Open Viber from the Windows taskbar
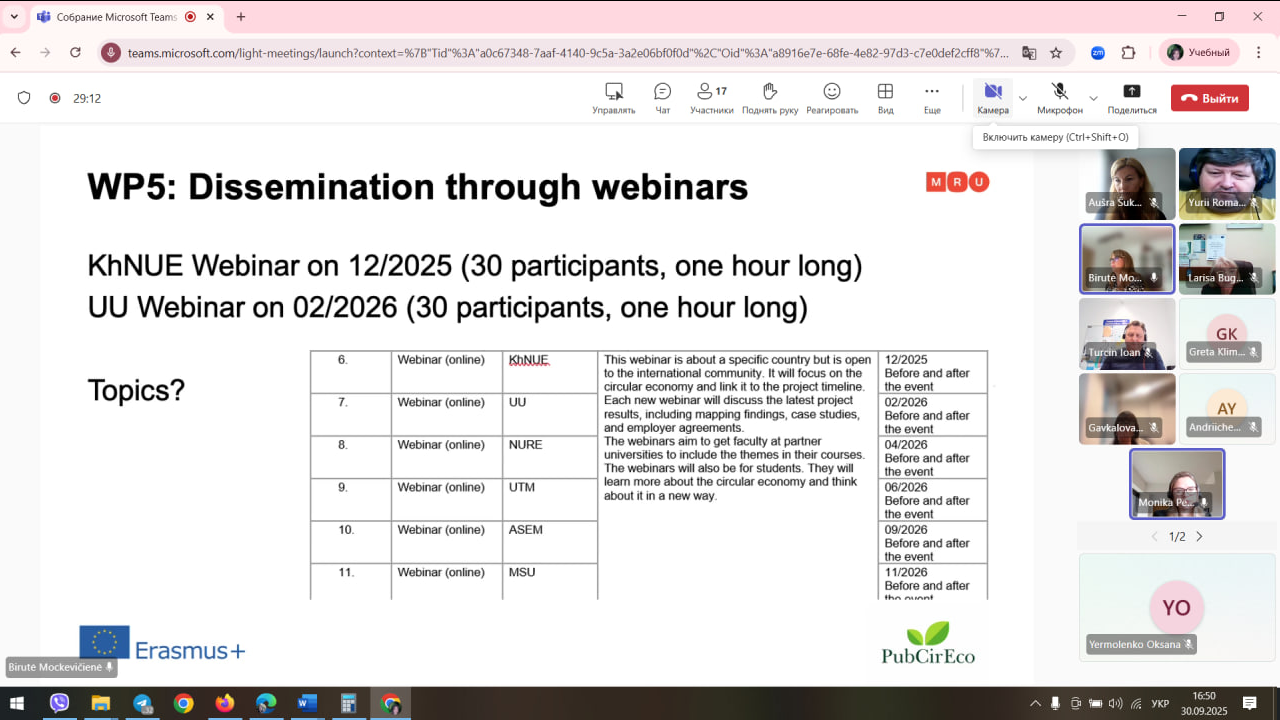The width and height of the screenshot is (1280, 720). click(x=59, y=703)
